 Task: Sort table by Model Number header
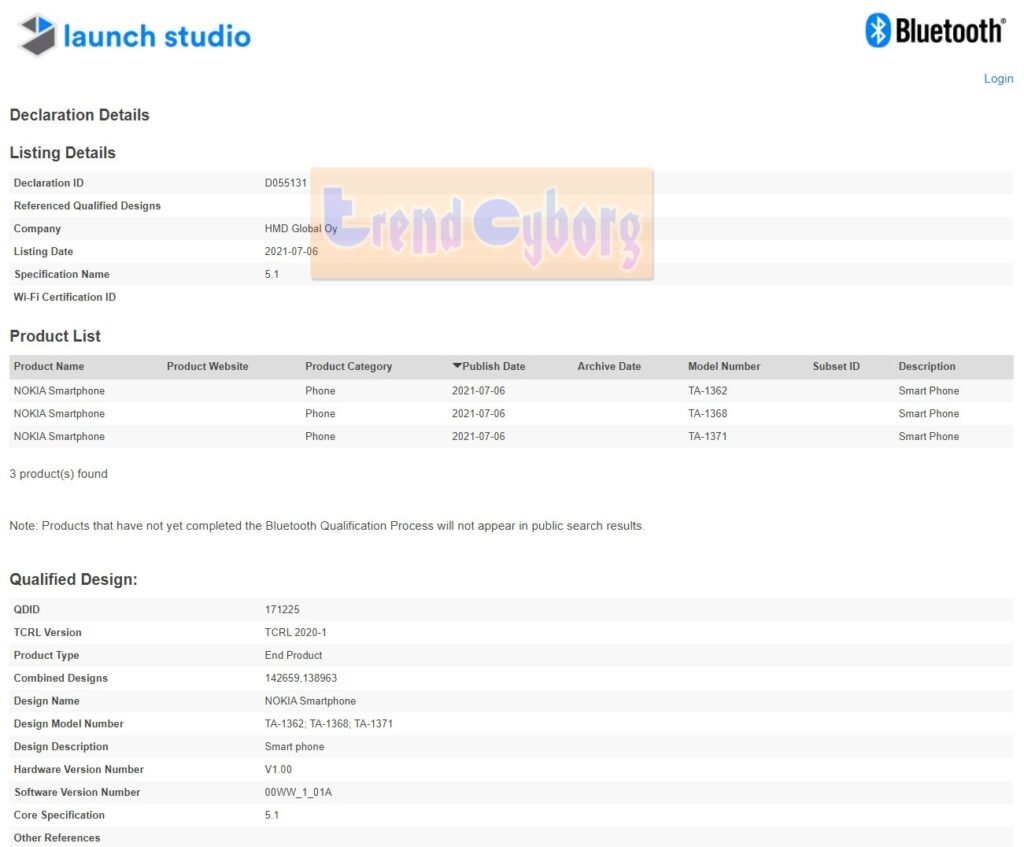pyautogui.click(x=724, y=367)
